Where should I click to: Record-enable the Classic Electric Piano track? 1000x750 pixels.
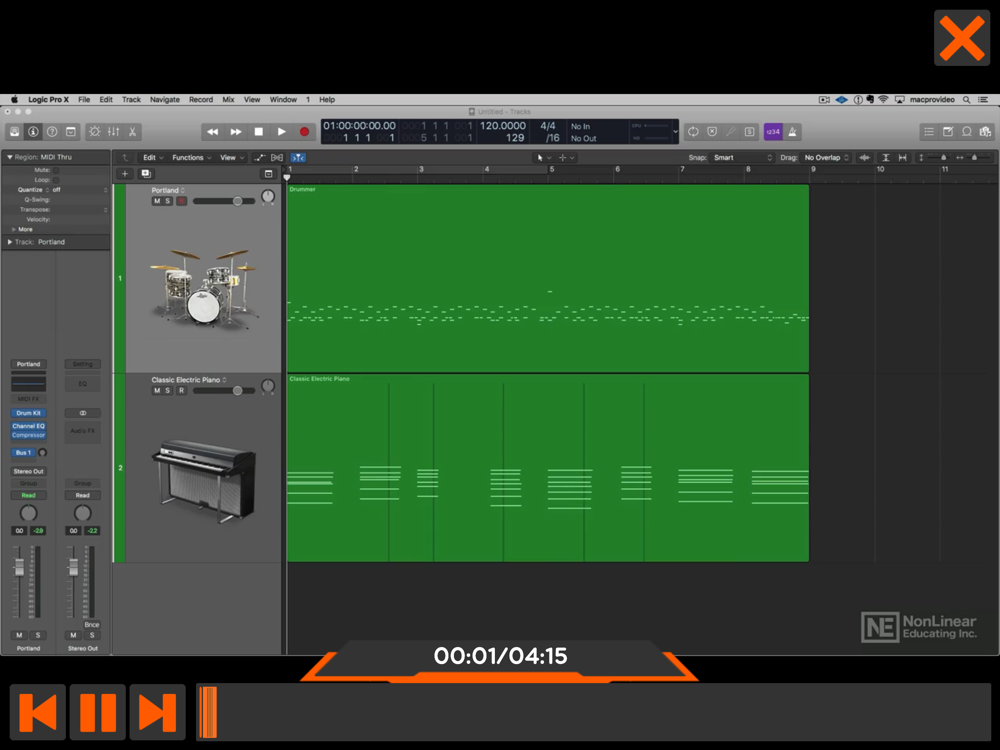point(181,390)
